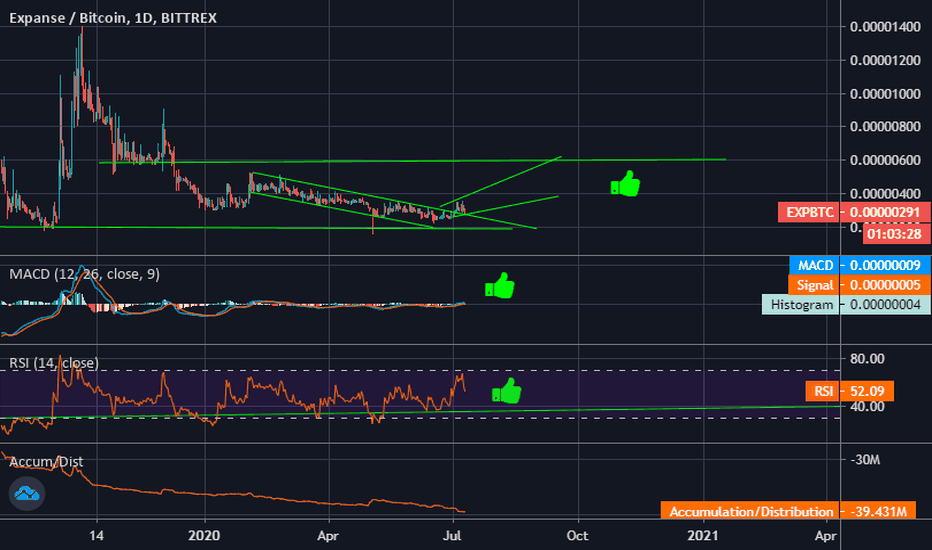Click the 01:03:28 countdown timer label
Screen dimensions: 932x550
click(x=895, y=234)
